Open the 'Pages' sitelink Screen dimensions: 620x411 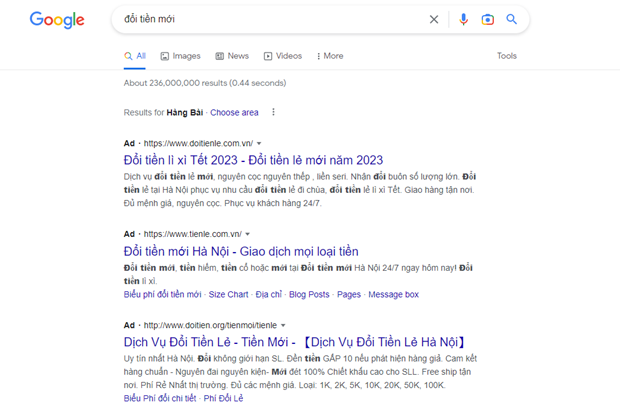[x=349, y=295]
